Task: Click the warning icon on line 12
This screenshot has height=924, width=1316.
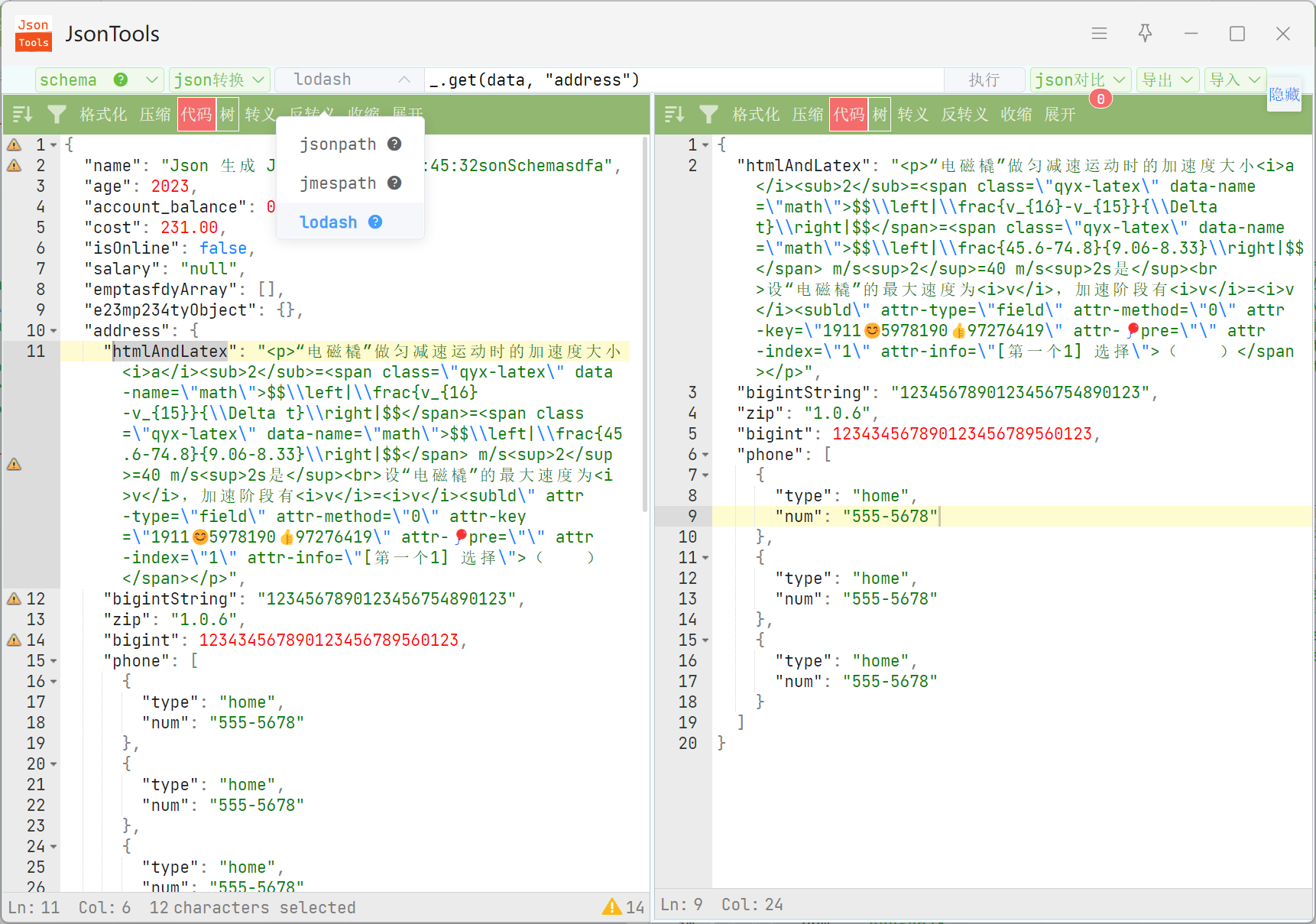Action: (14, 598)
